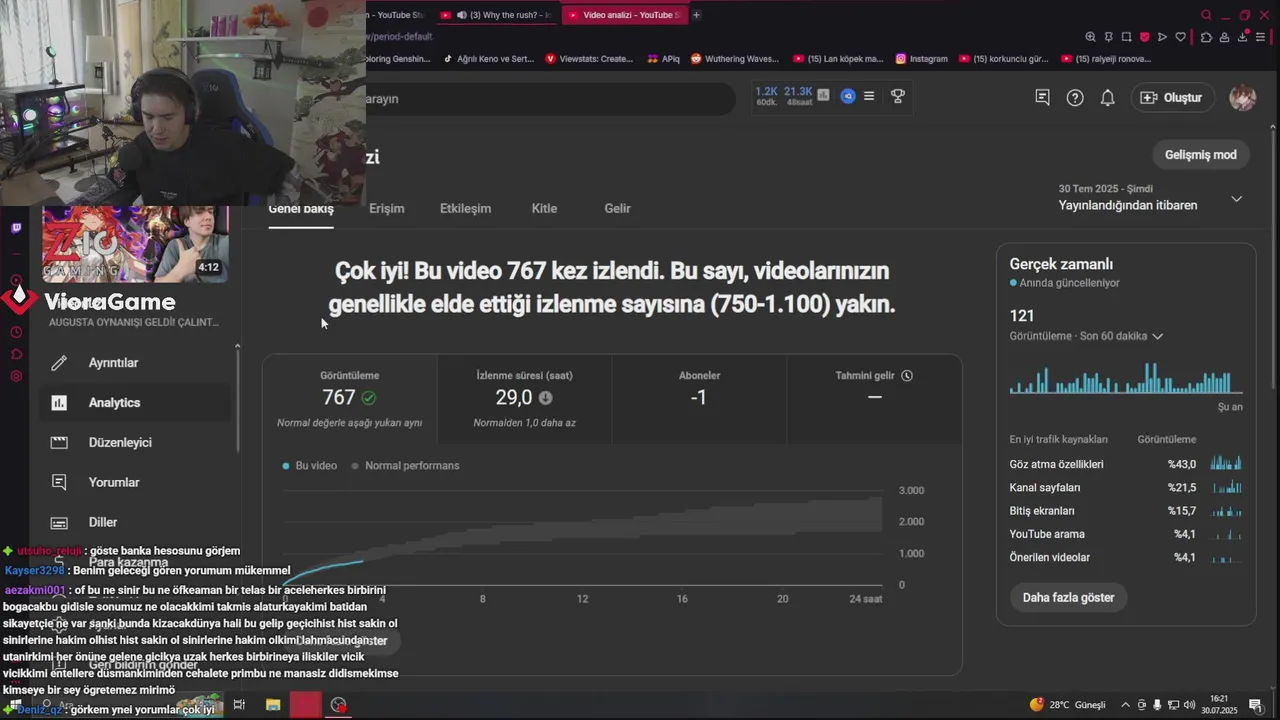The height and width of the screenshot is (720, 1280).
Task: Open the feedback message icon in header
Action: [1042, 97]
